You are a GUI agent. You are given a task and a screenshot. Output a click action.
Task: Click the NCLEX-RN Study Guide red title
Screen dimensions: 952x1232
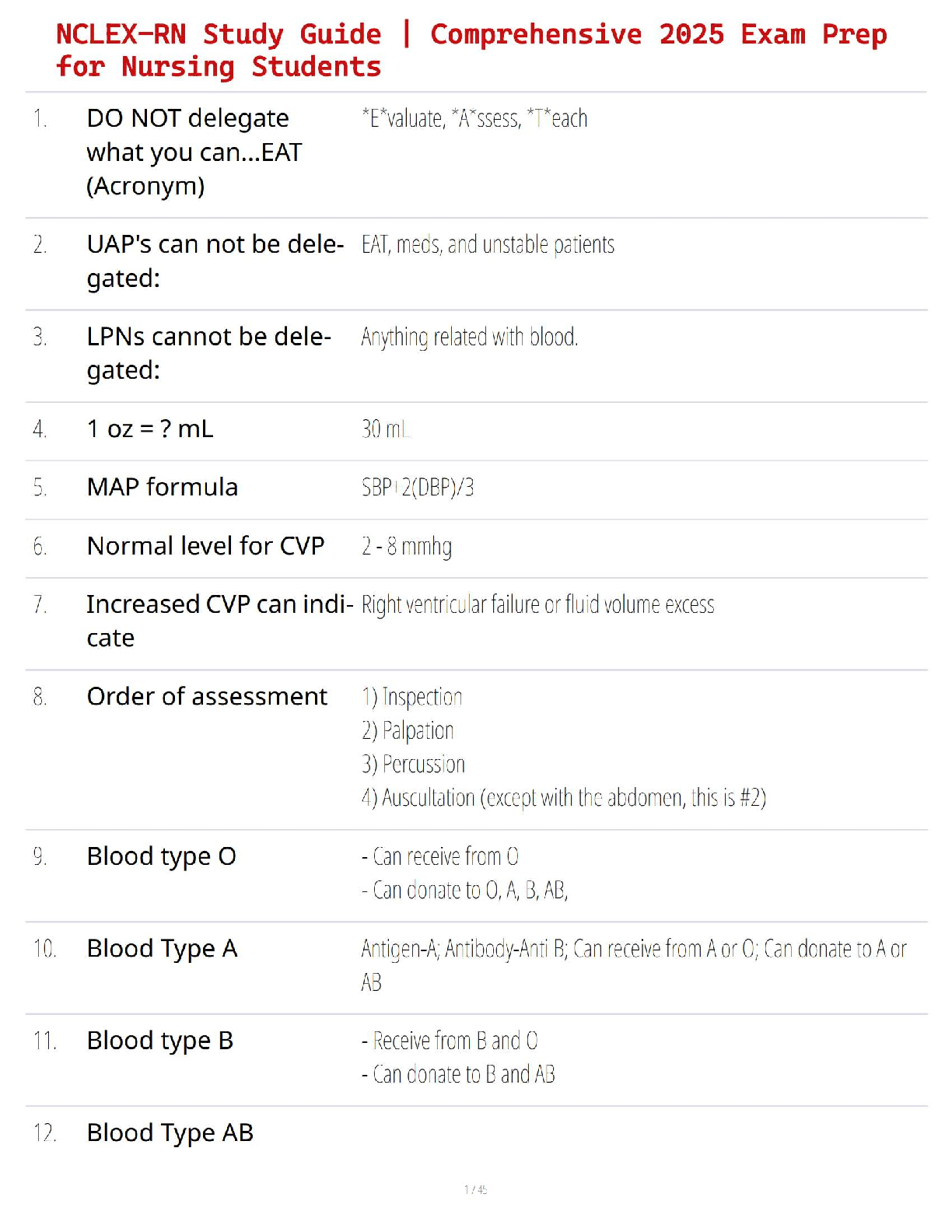coord(470,50)
